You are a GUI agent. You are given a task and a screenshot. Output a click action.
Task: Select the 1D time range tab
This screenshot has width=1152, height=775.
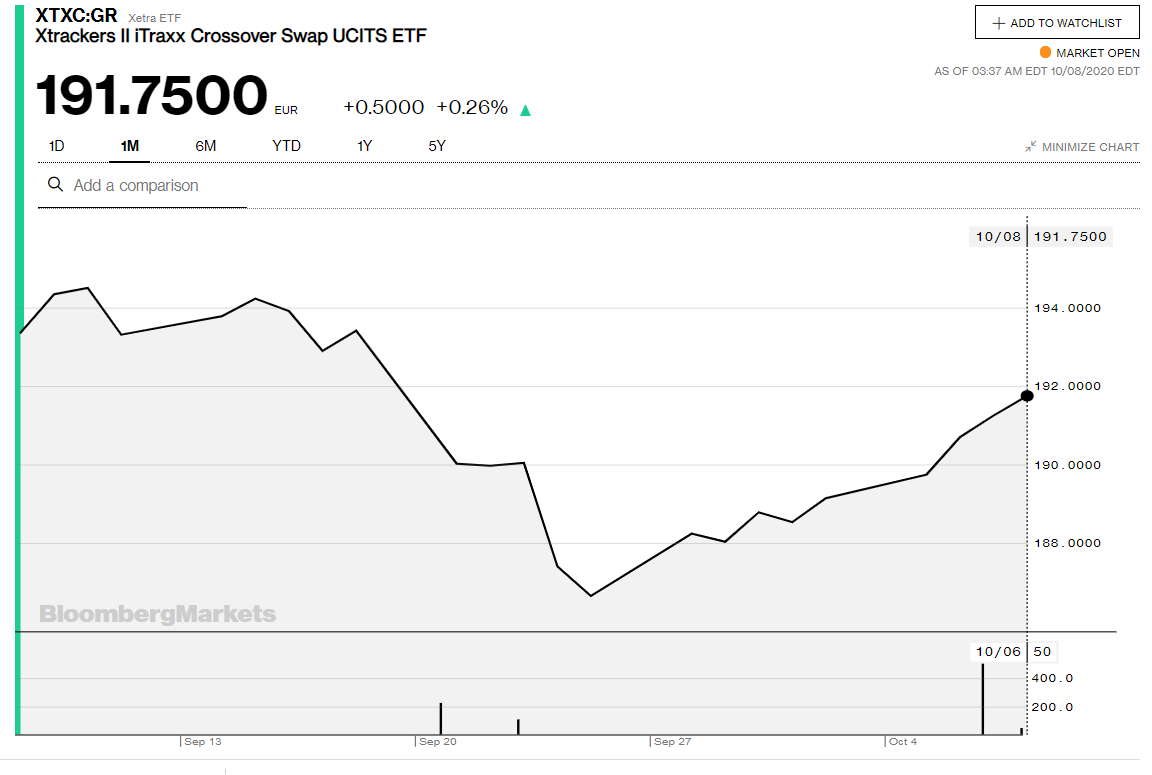[57, 146]
